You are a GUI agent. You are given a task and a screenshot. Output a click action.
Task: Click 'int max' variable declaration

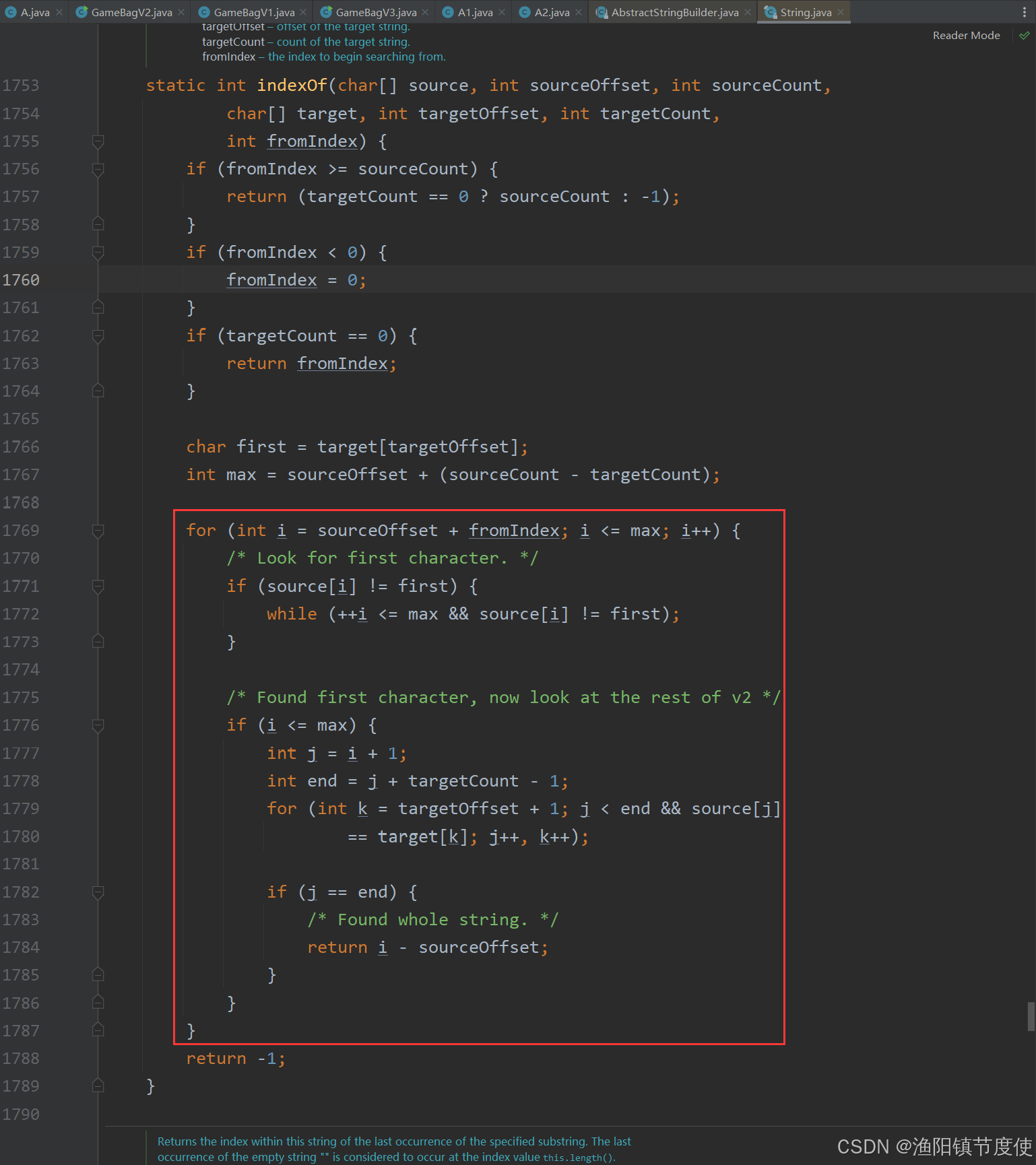222,475
